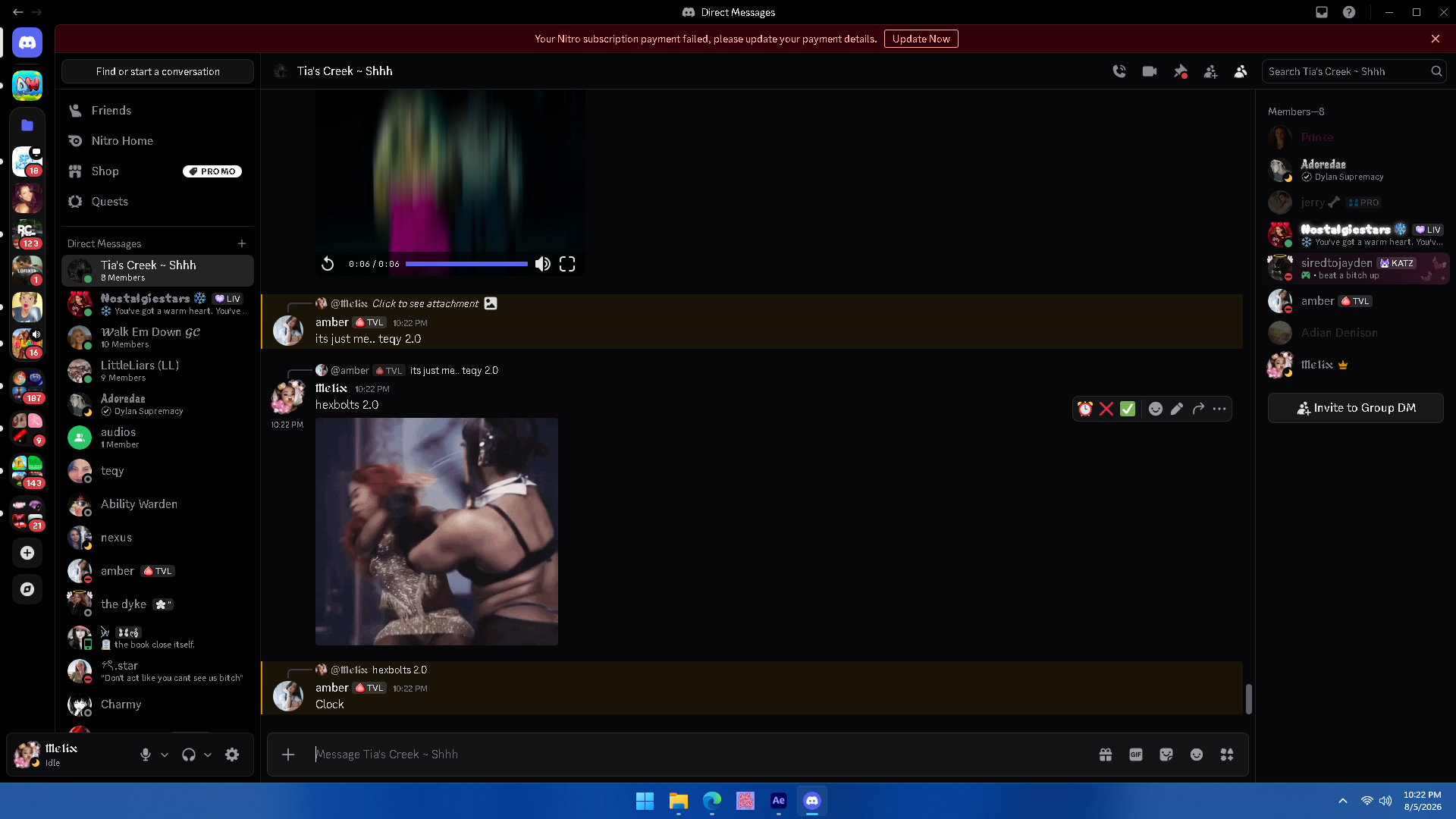
Task: React with the green check mark emoji
Action: pyautogui.click(x=1128, y=409)
